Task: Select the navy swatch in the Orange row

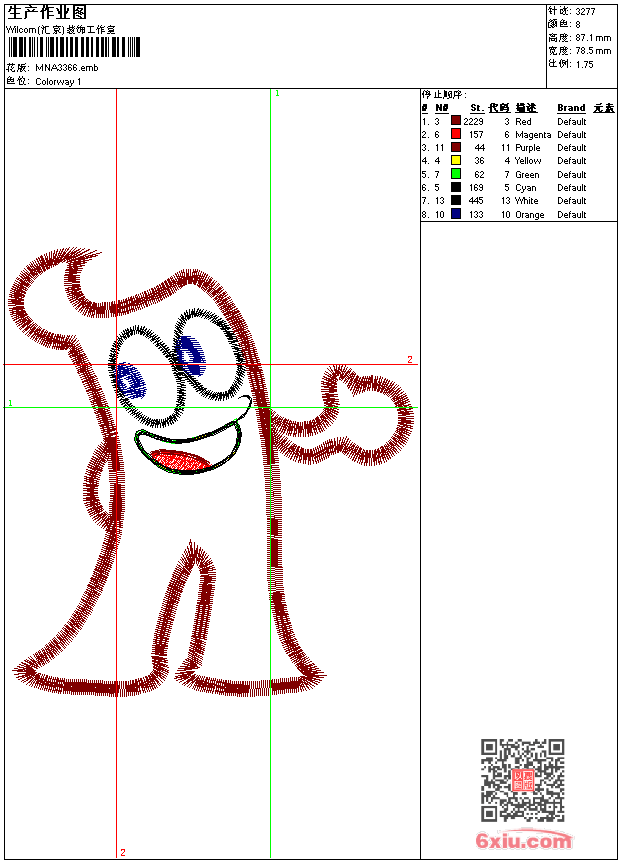Action: click(x=456, y=214)
